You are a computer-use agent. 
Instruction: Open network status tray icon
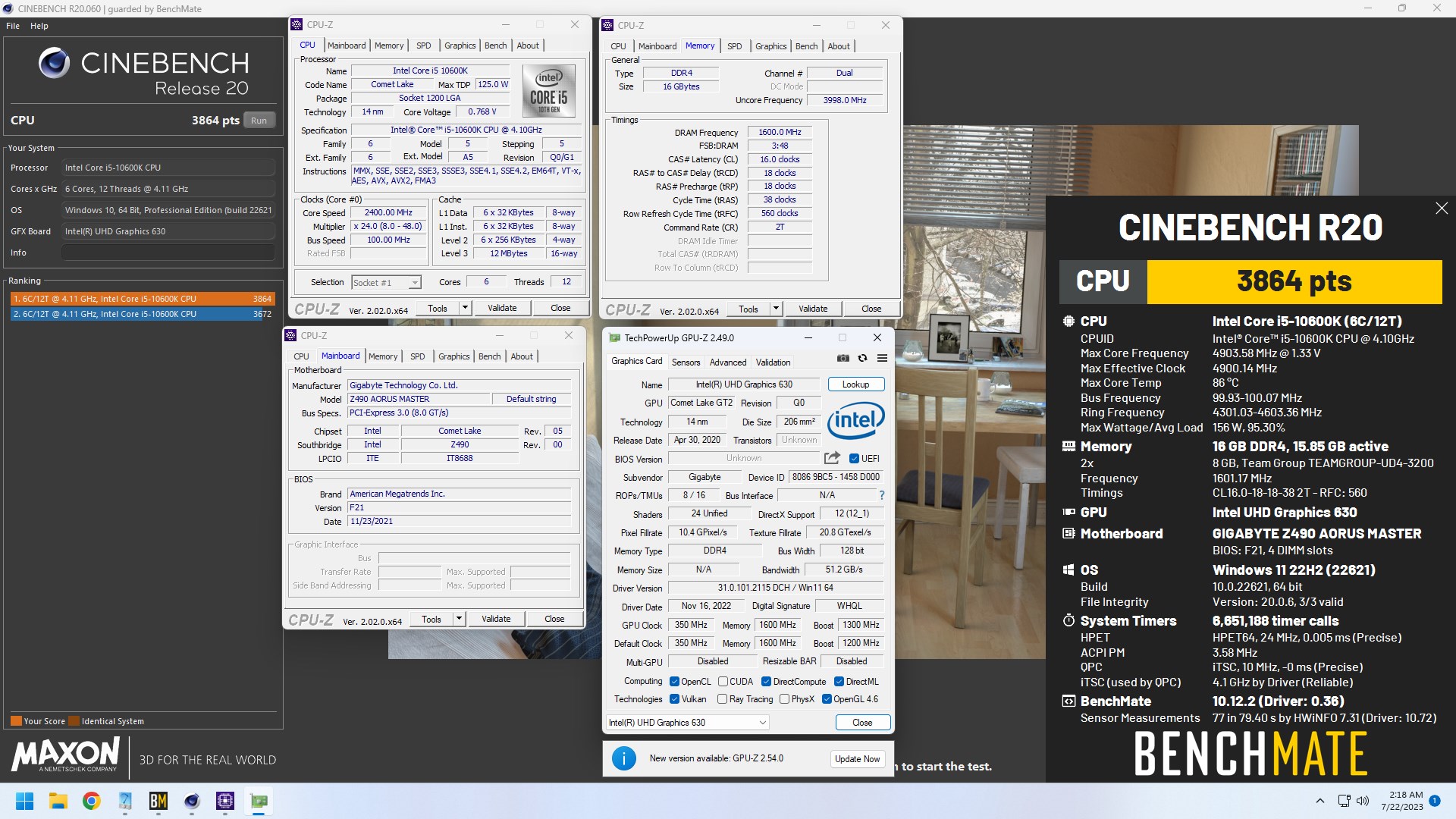[x=1345, y=801]
